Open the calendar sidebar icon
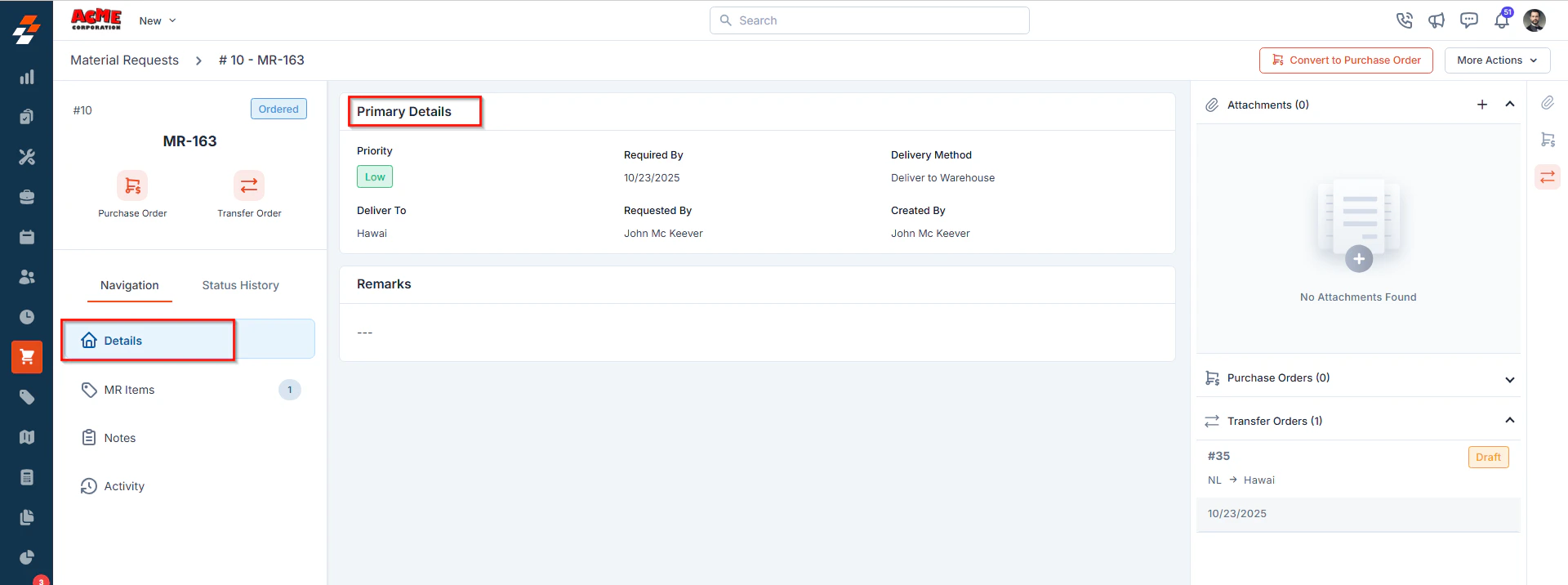 click(x=27, y=237)
